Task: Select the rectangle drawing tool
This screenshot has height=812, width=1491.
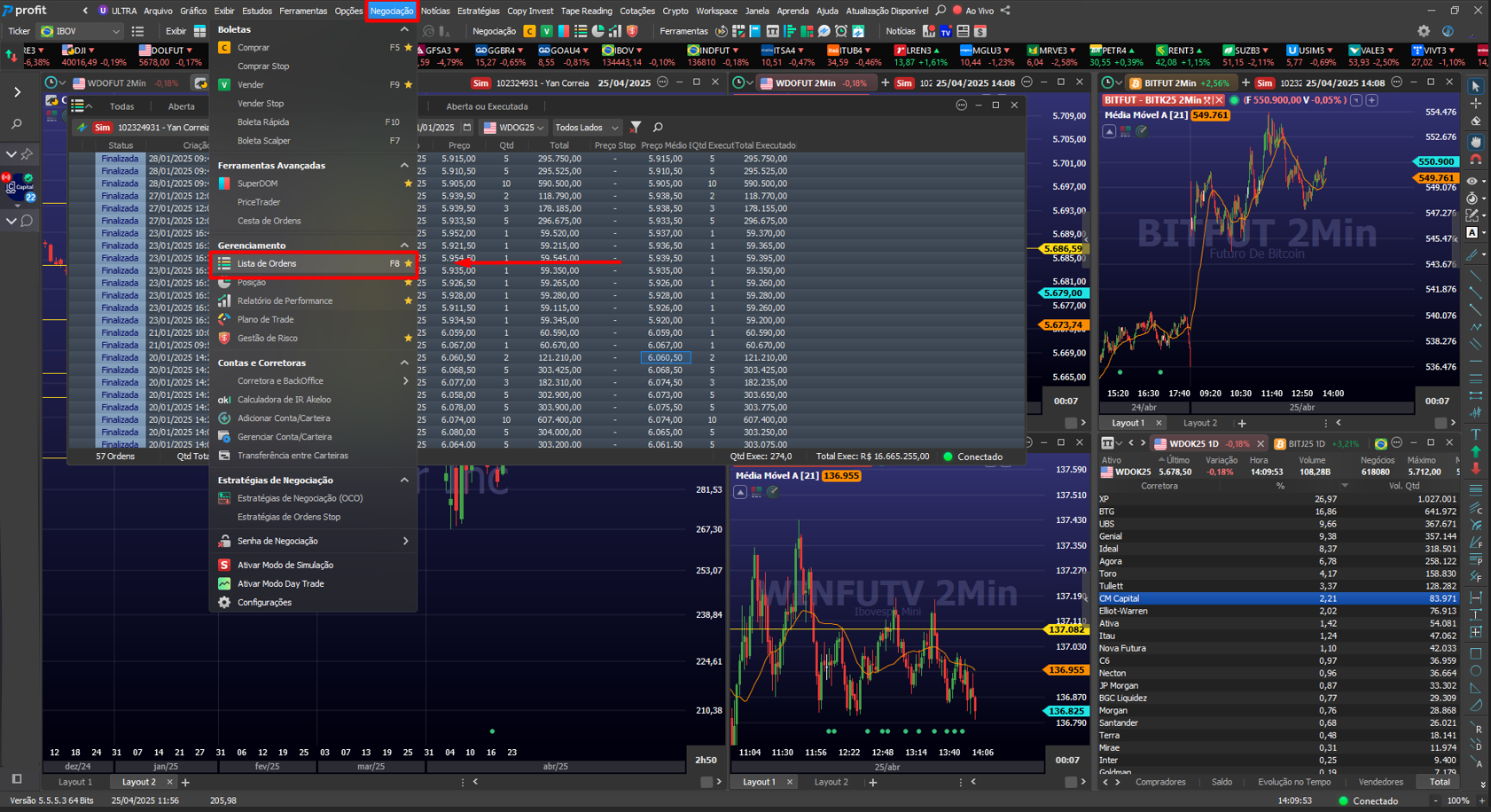Action: pos(1476,653)
